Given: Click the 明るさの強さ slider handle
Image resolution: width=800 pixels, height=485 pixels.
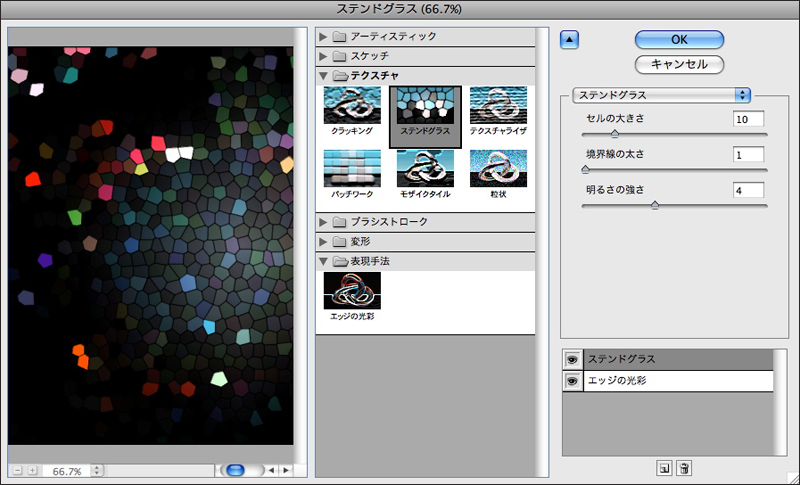Looking at the screenshot, I should point(655,204).
